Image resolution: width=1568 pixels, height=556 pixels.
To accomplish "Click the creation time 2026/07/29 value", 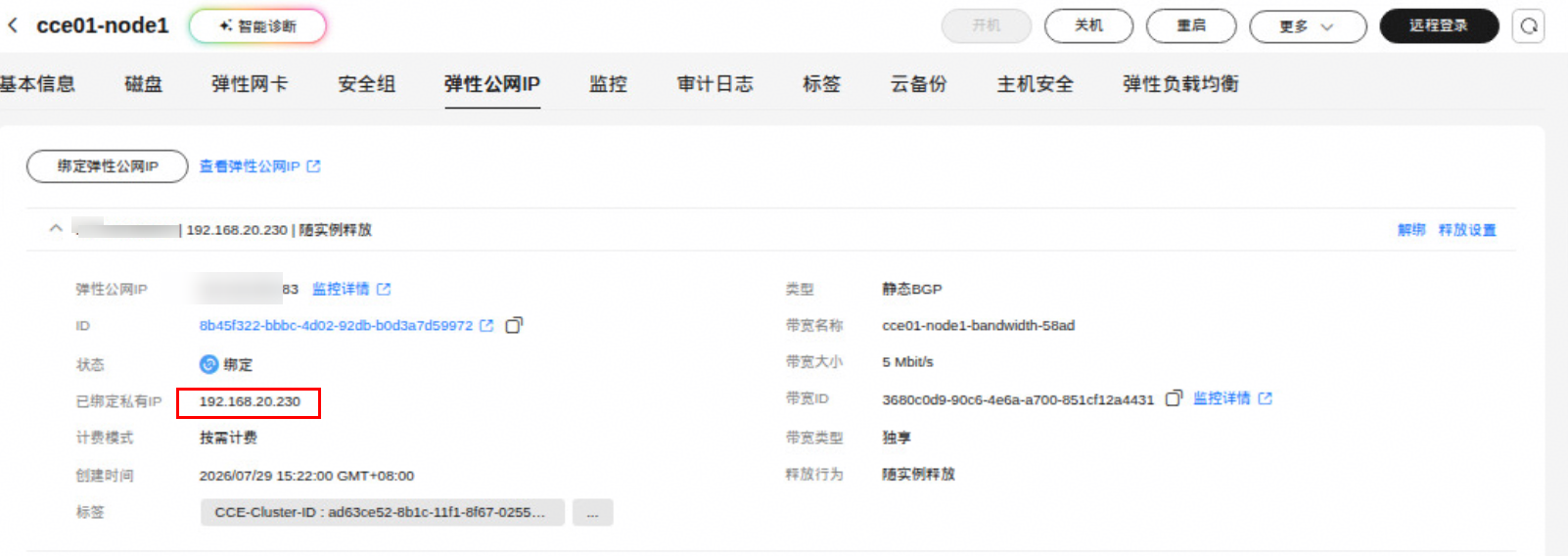I will coord(306,476).
